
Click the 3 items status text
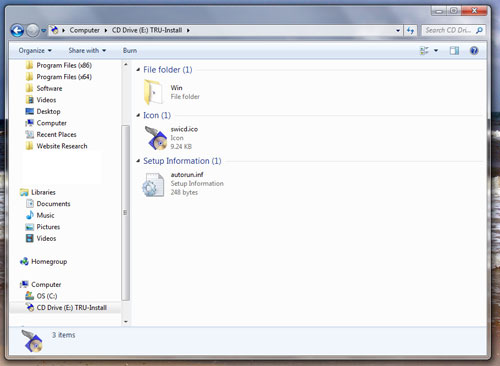63,335
